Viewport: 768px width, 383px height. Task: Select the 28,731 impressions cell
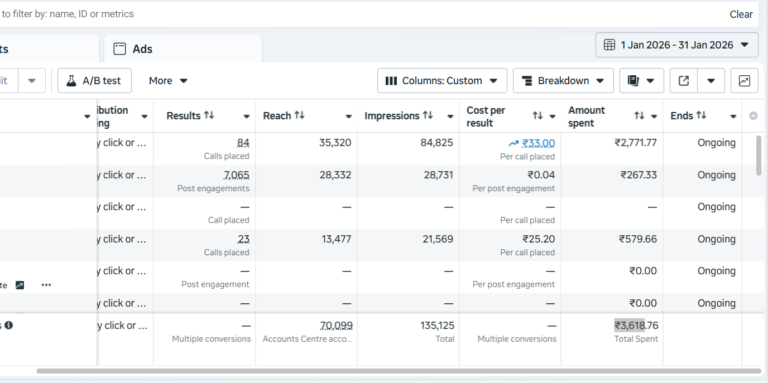coord(437,175)
